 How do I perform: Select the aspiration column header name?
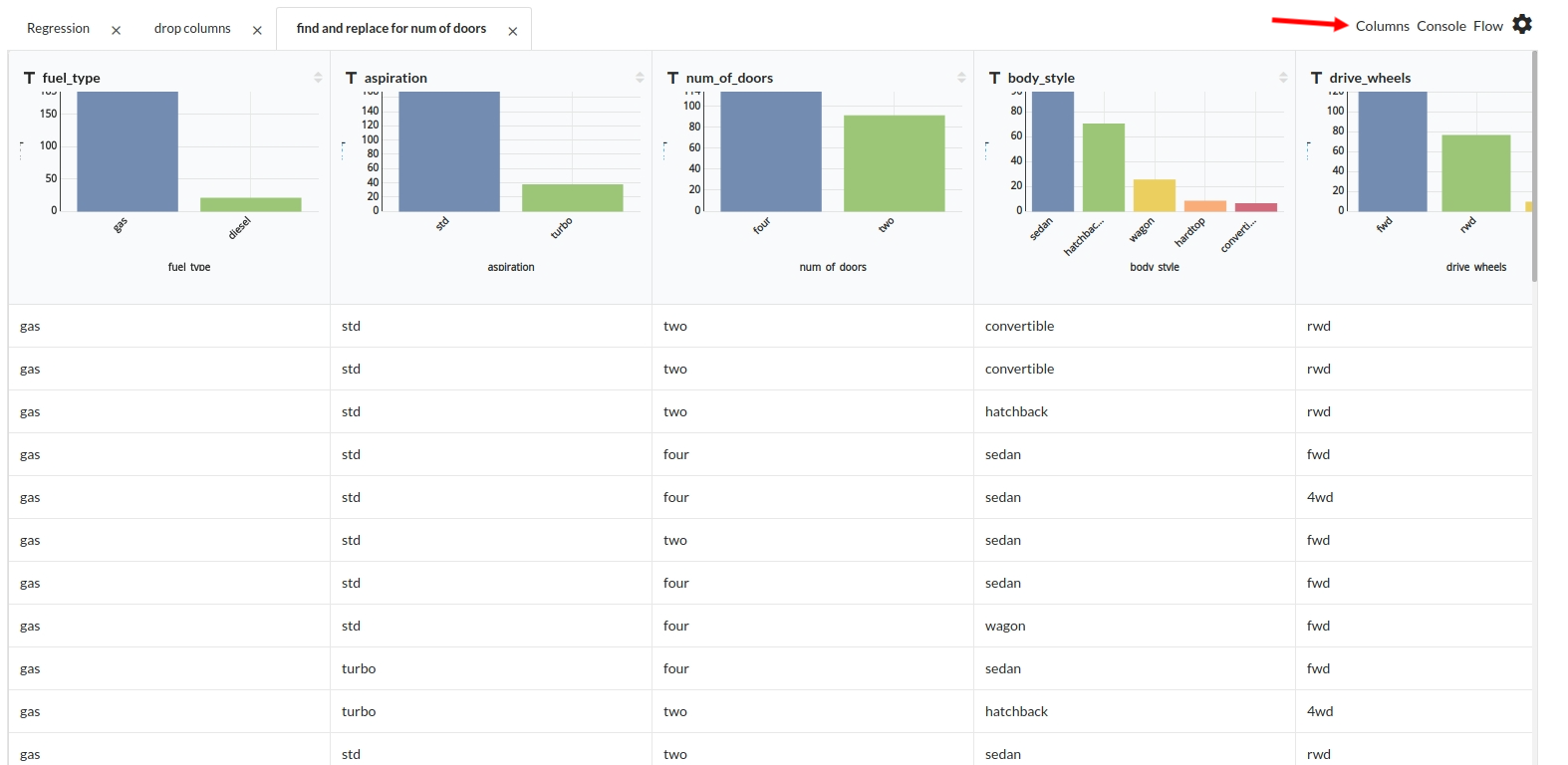pos(395,78)
